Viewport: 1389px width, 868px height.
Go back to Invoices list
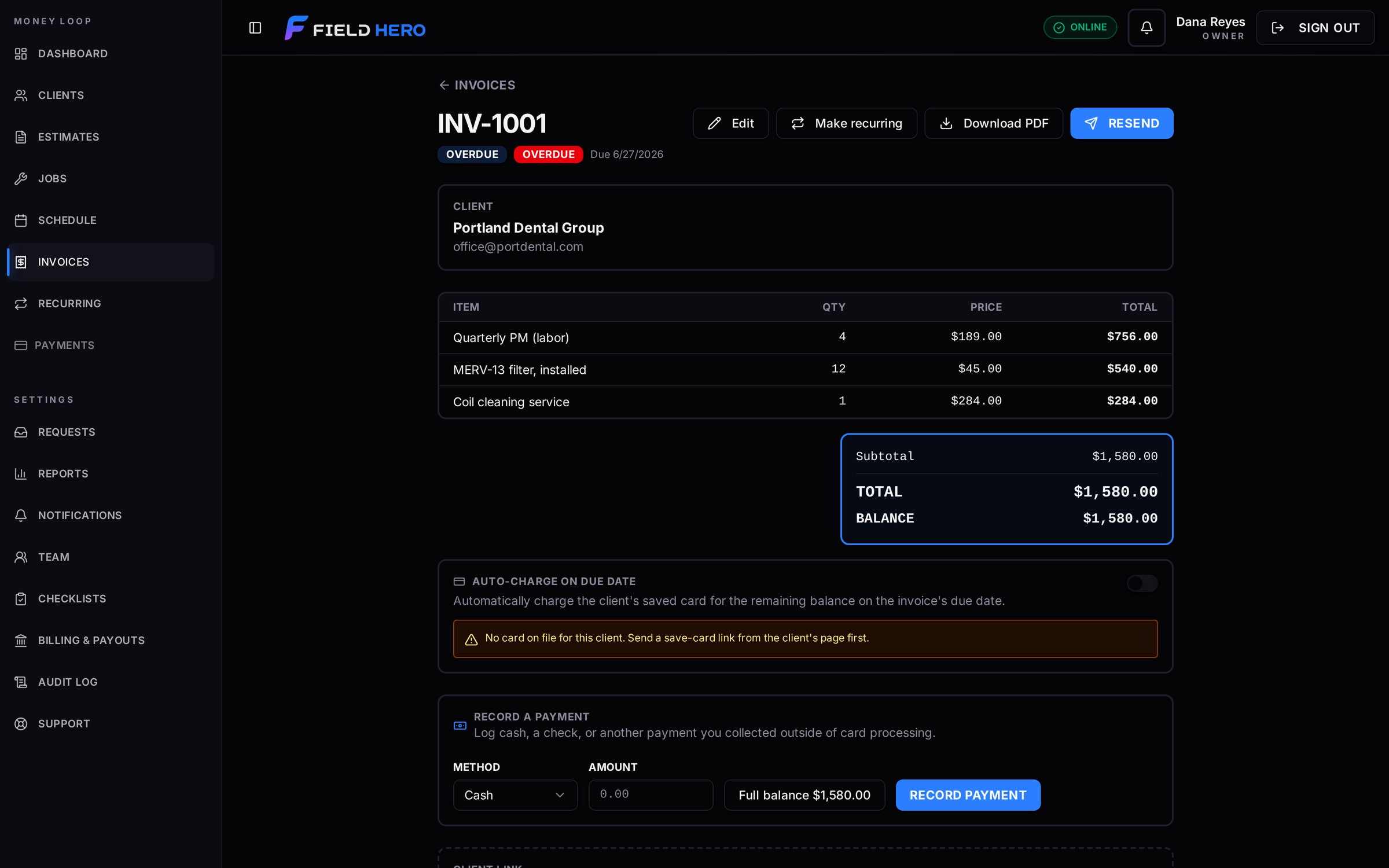point(477,85)
